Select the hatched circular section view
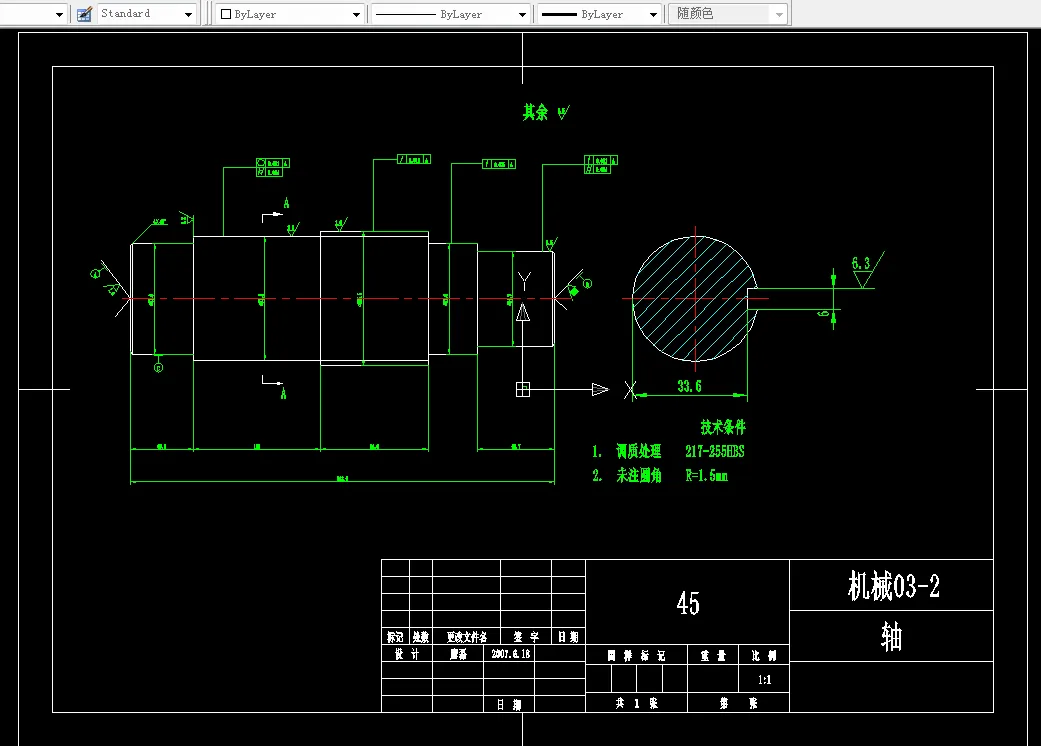This screenshot has height=746, width=1041. pyautogui.click(x=695, y=299)
